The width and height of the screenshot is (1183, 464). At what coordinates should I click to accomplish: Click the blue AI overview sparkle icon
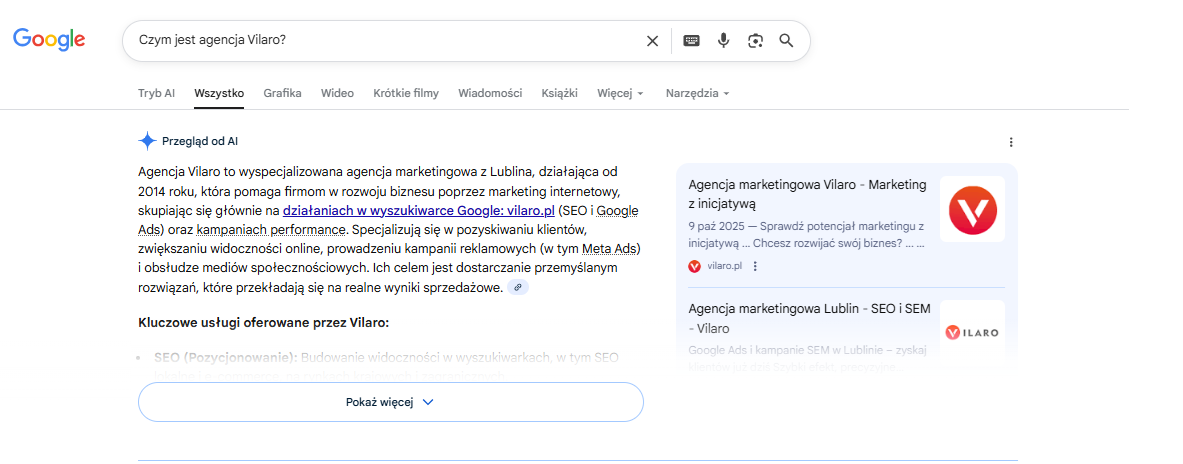click(147, 141)
